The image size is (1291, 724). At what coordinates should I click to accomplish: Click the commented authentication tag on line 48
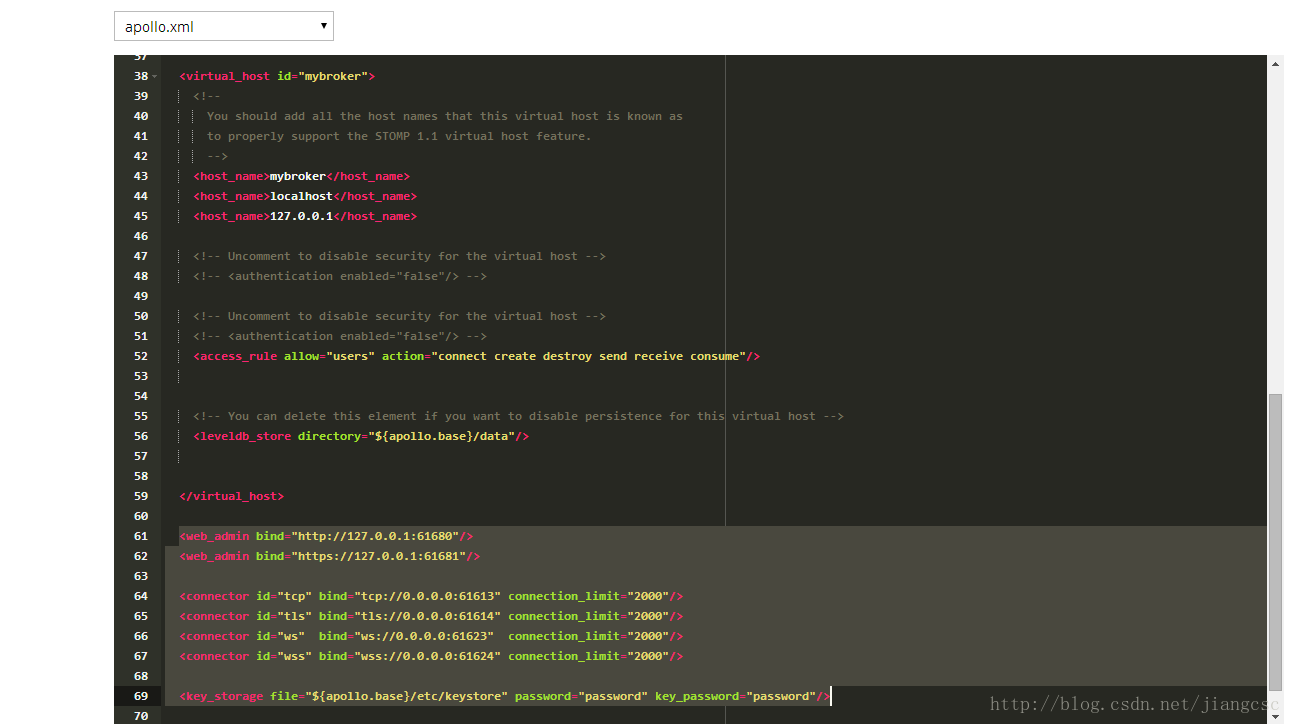coord(340,276)
